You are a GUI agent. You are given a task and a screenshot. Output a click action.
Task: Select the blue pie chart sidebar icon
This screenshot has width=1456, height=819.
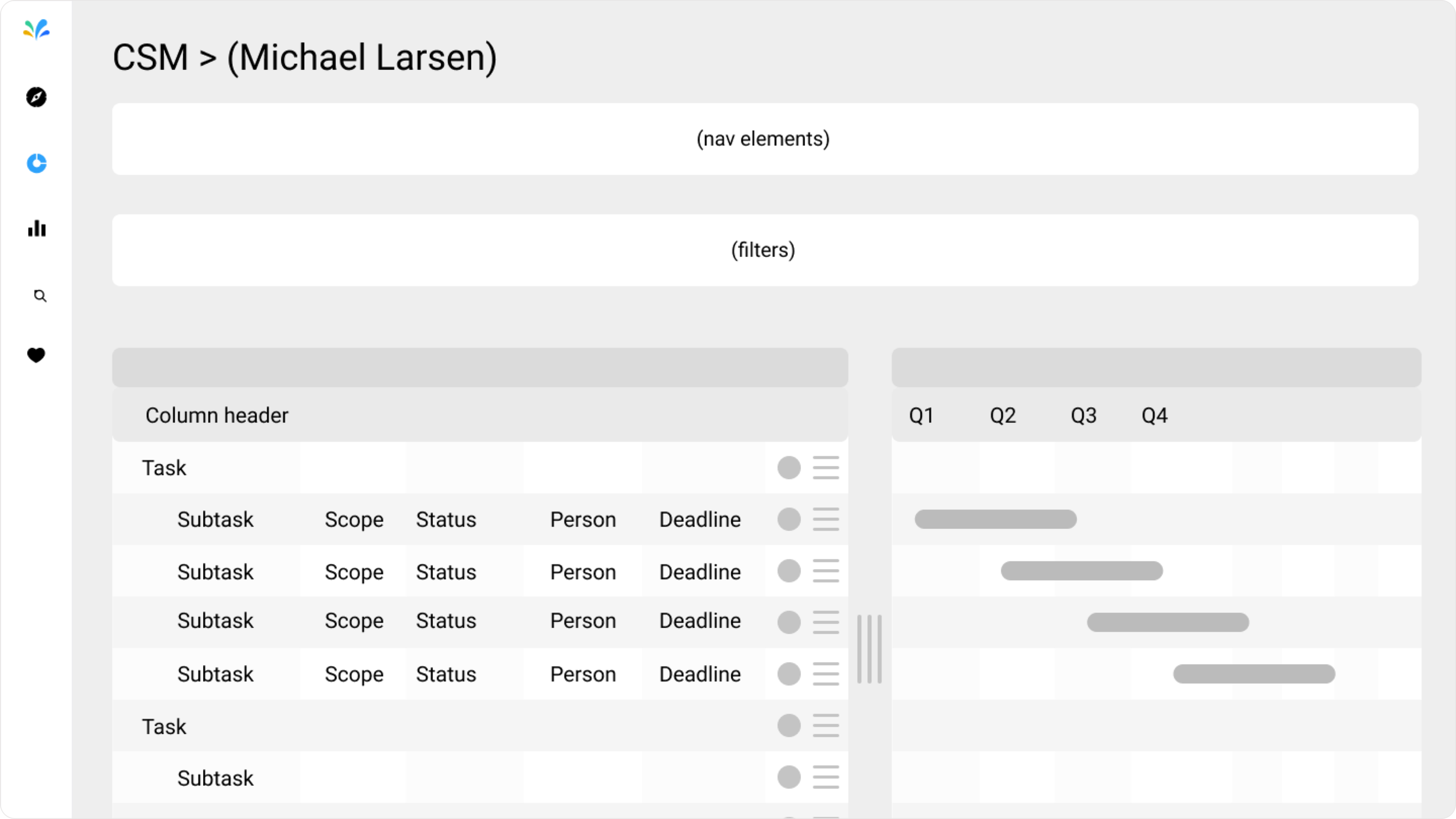37,163
